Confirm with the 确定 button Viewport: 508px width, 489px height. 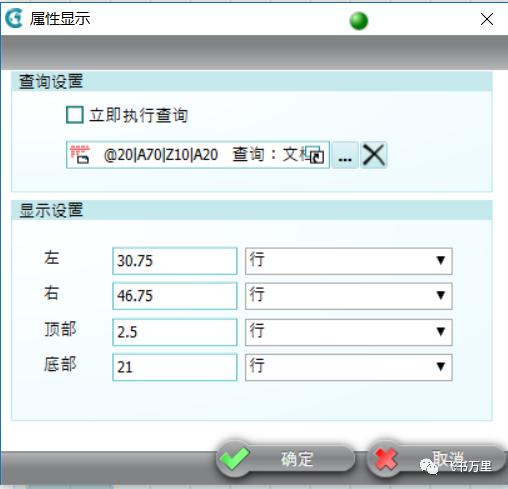point(285,459)
